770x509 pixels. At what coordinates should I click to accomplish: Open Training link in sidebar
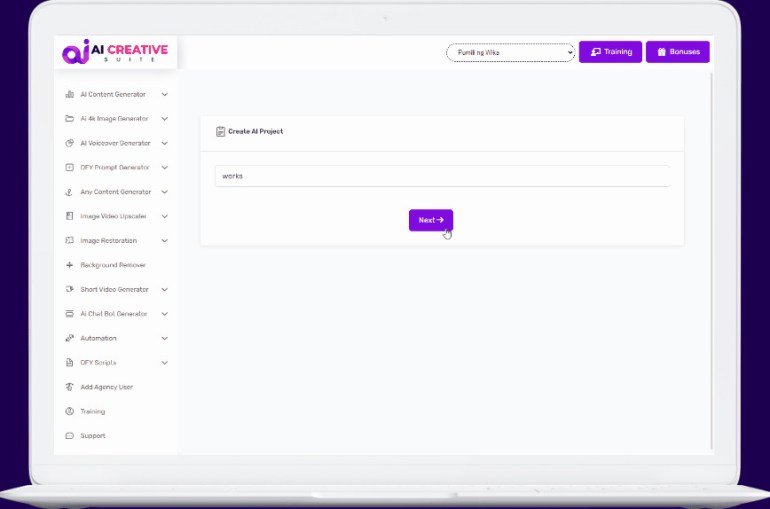pyautogui.click(x=93, y=411)
